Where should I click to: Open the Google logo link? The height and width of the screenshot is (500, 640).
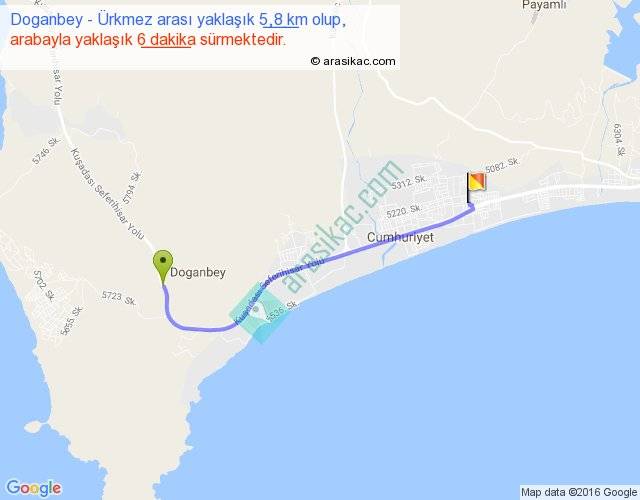pos(34,488)
